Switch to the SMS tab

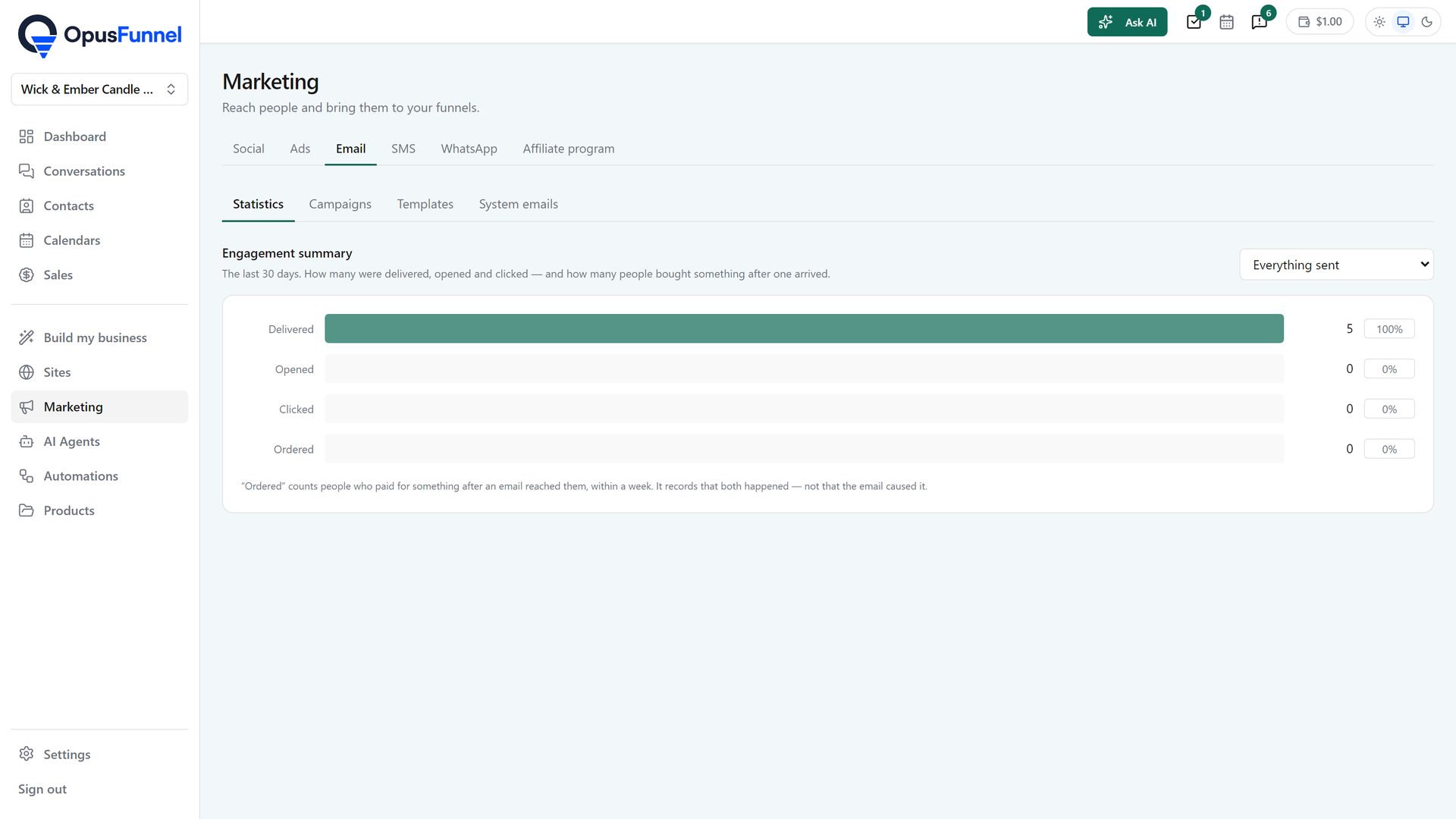(403, 149)
